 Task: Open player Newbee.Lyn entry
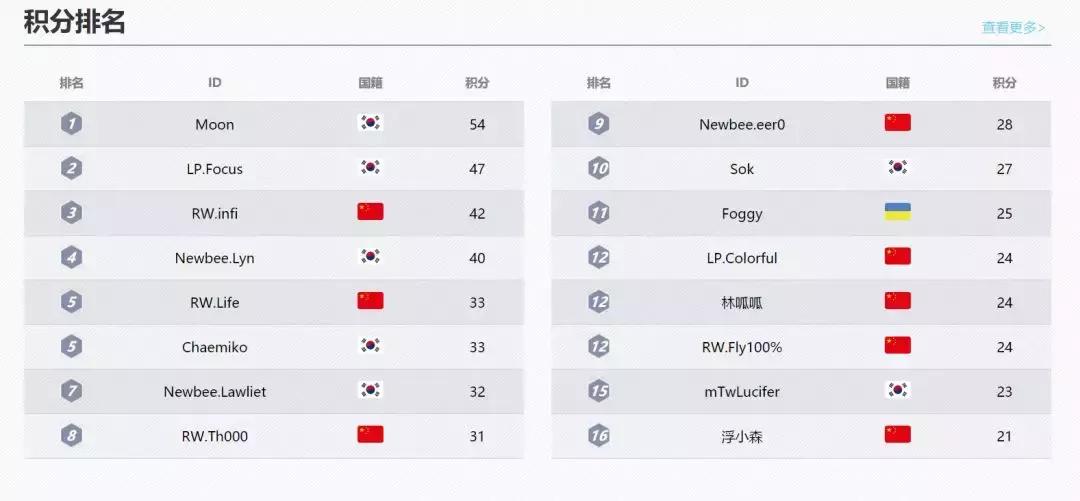click(215, 258)
